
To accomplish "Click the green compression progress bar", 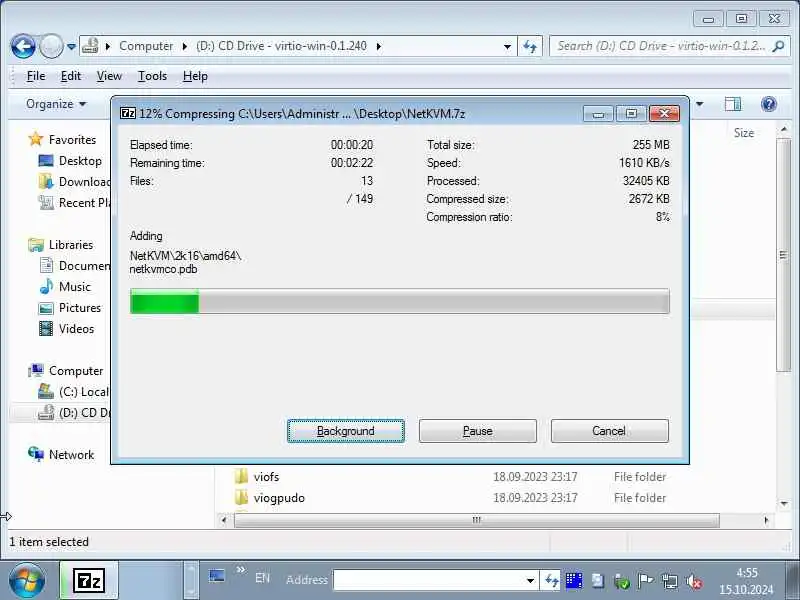I will point(399,301).
